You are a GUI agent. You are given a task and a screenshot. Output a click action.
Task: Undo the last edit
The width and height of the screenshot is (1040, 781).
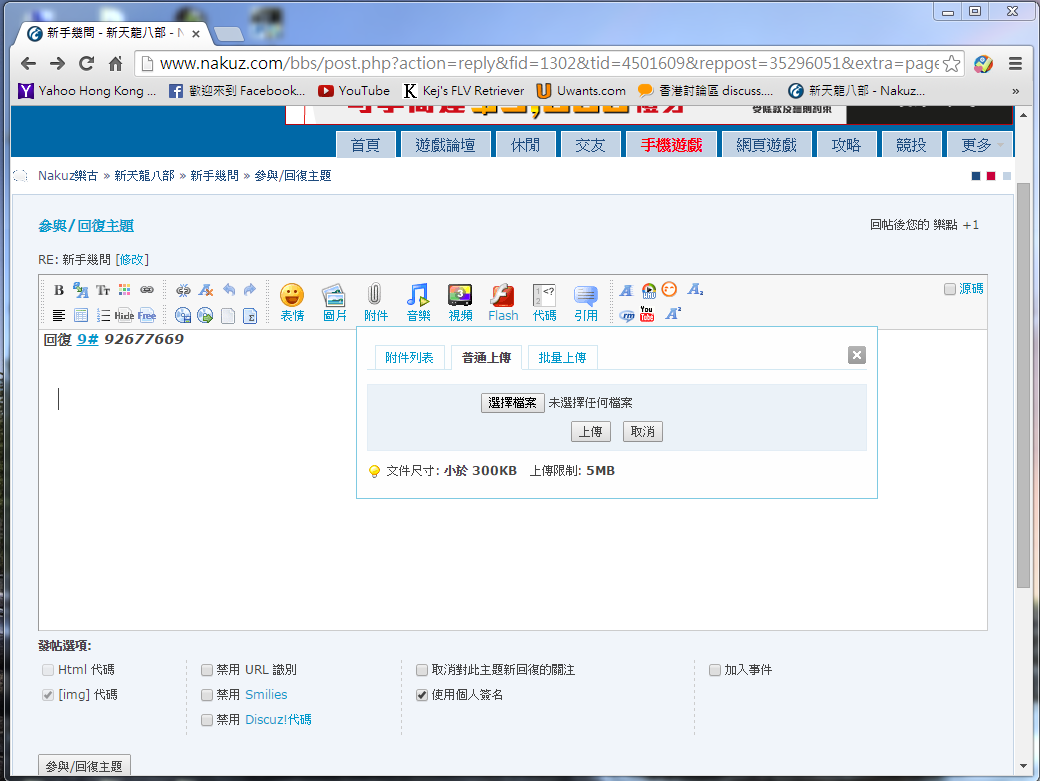(x=228, y=290)
